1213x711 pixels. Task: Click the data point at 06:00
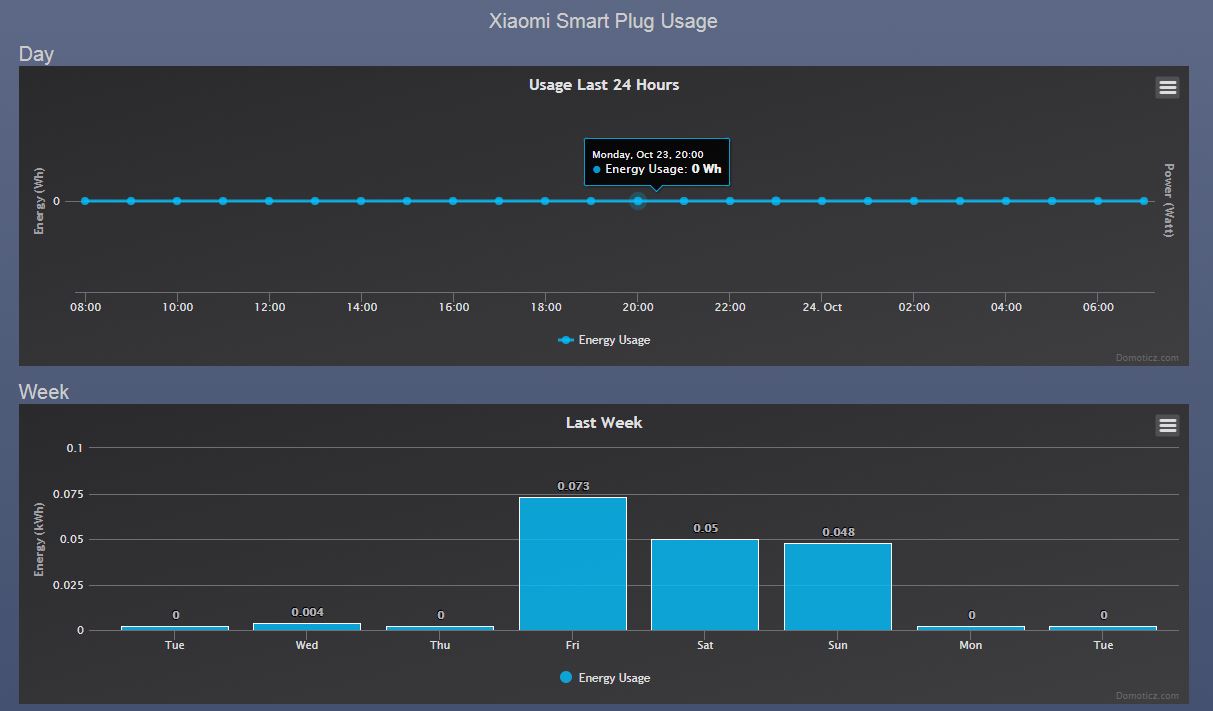pos(1098,201)
